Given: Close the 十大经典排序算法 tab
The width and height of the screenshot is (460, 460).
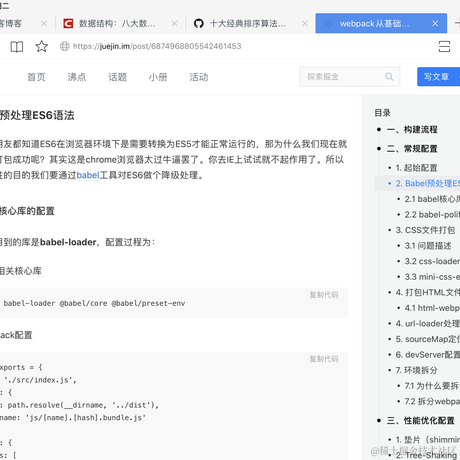Looking at the screenshot, I should (305, 23).
